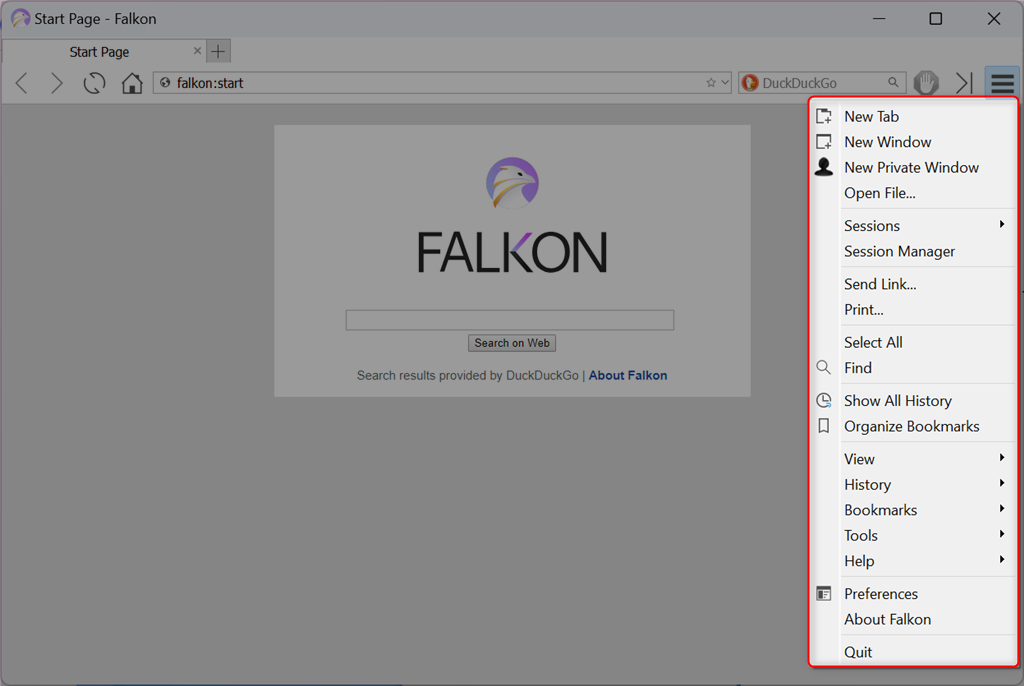Open About Falkon link on start page

628,375
